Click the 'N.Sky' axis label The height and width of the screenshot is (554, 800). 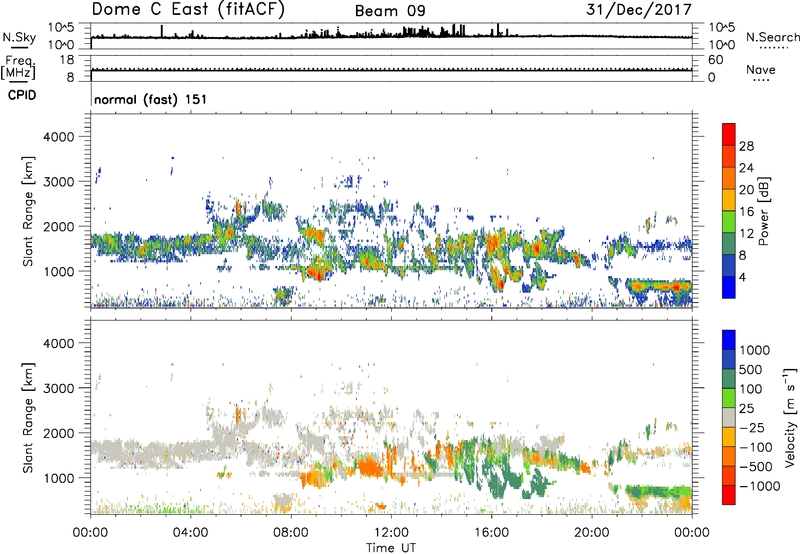[x=19, y=37]
